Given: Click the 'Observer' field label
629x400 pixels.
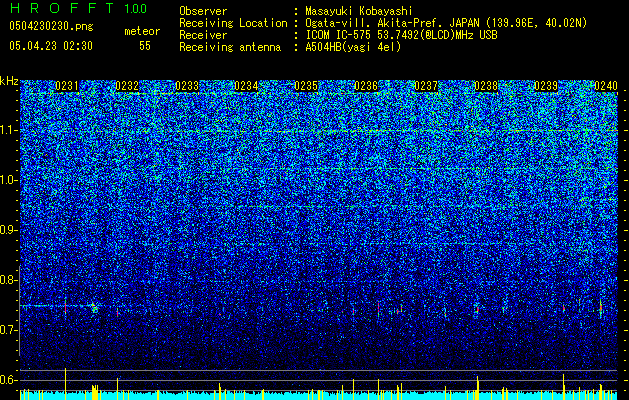Looking at the screenshot, I should pos(203,11).
